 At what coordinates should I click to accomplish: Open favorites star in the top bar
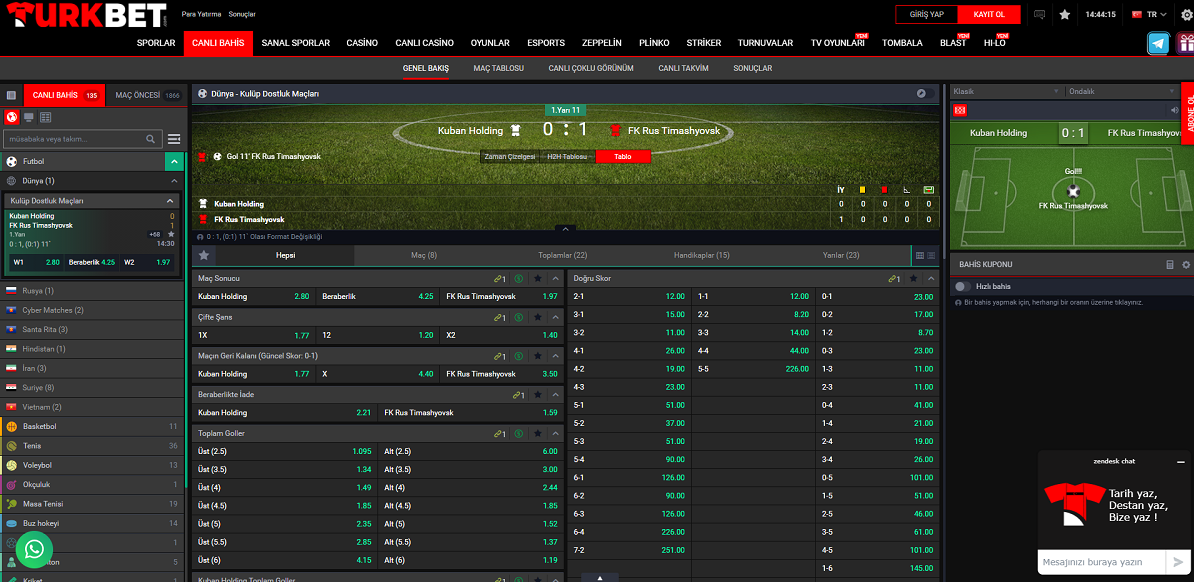click(x=1065, y=14)
